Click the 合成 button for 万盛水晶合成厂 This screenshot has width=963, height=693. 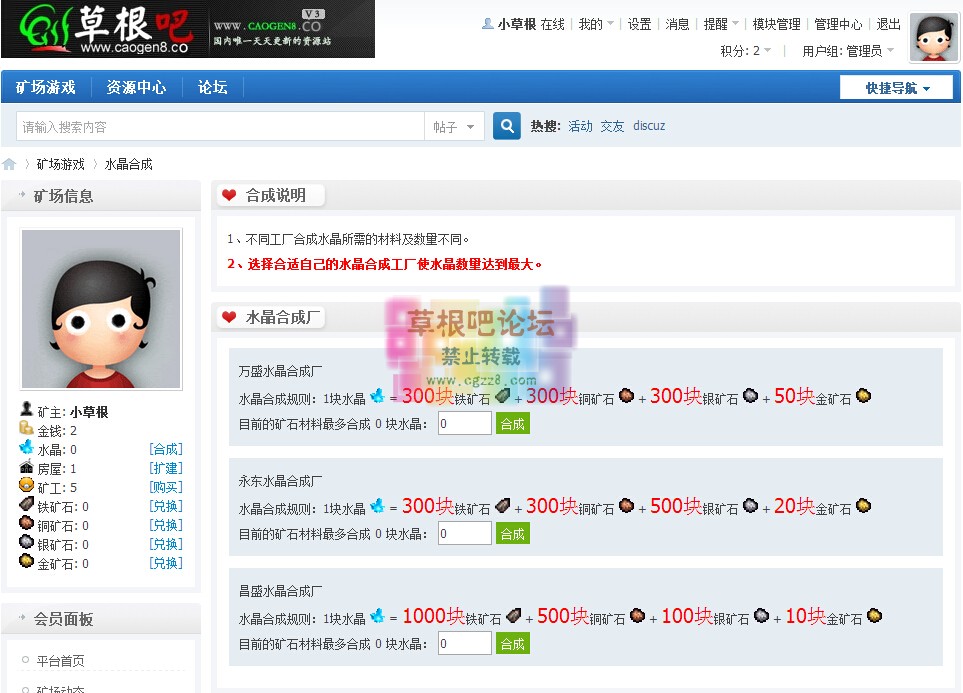512,423
